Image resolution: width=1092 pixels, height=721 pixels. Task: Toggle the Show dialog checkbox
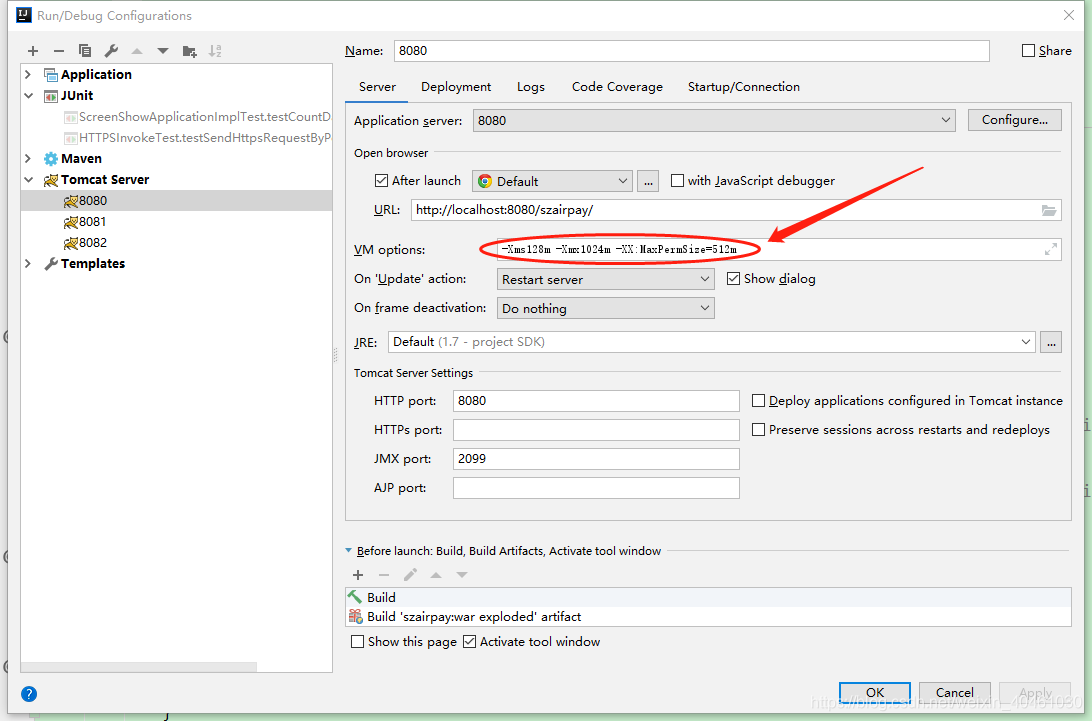pyautogui.click(x=733, y=279)
